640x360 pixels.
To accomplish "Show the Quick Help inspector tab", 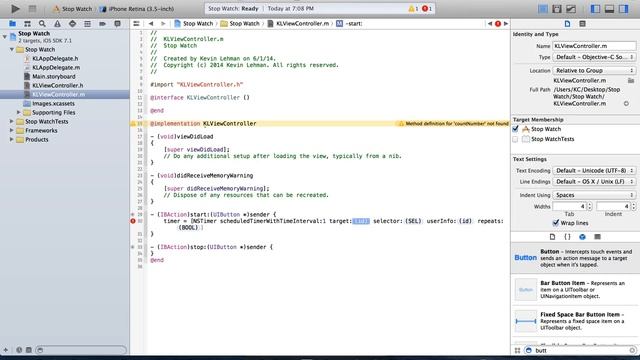I will pyautogui.click(x=582, y=24).
